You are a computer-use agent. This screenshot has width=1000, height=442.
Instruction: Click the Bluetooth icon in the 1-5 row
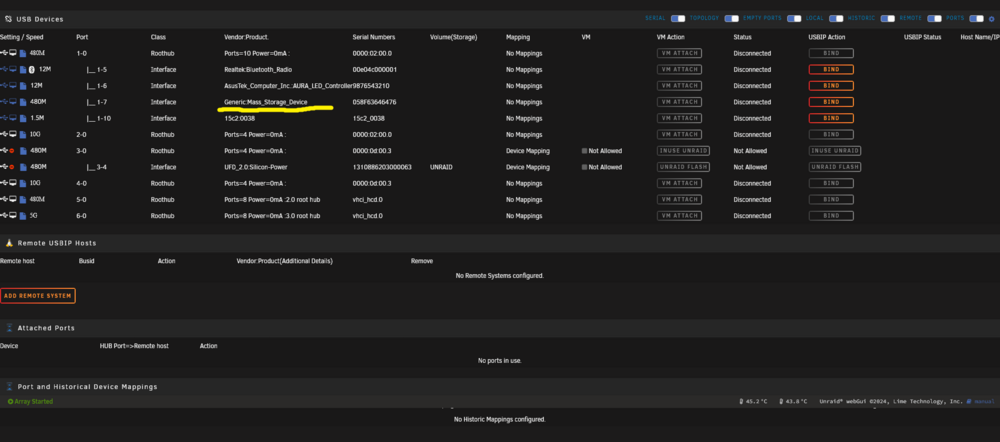[x=32, y=70]
